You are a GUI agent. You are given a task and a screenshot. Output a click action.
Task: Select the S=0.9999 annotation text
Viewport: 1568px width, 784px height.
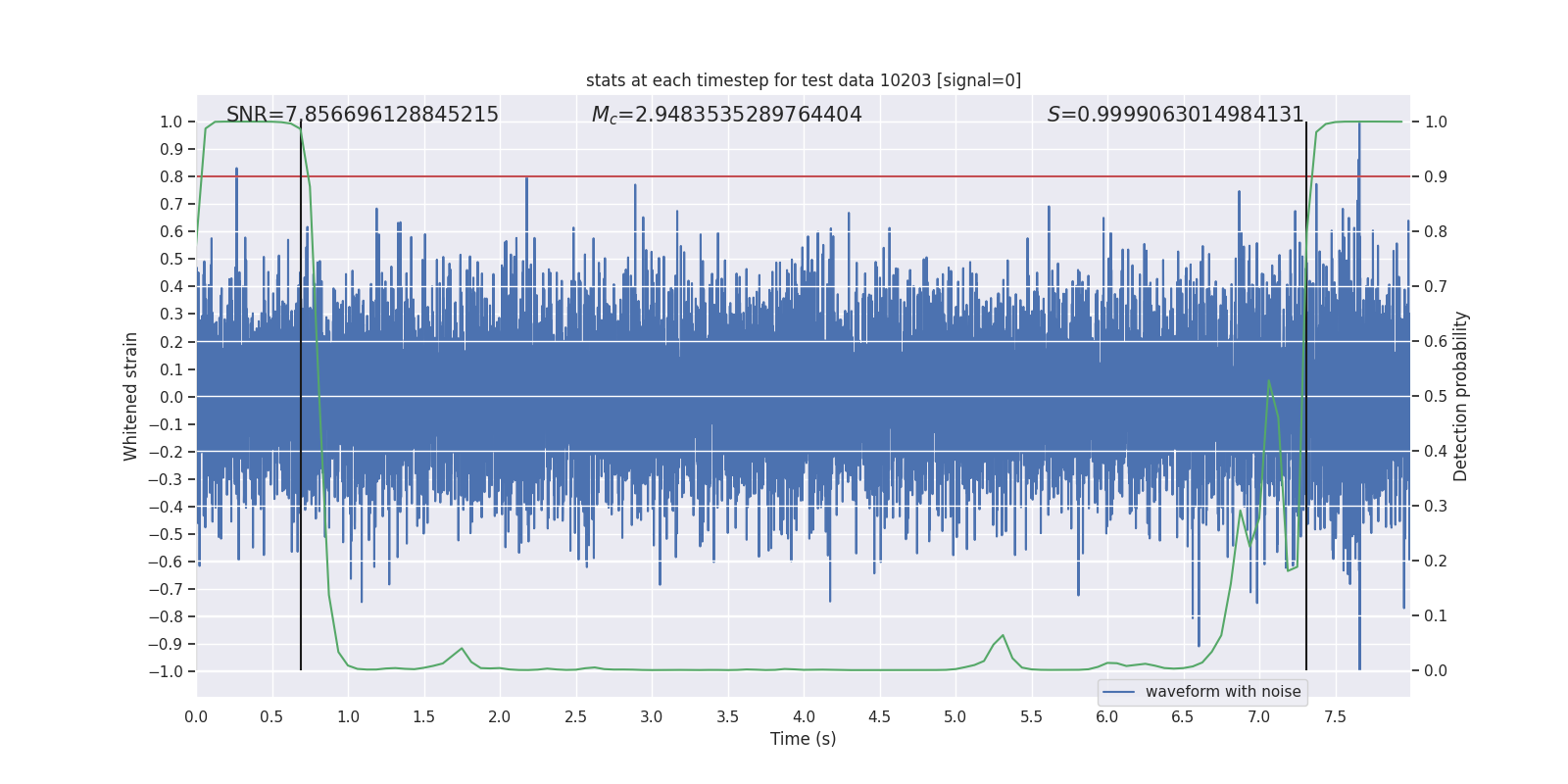coord(1175,115)
